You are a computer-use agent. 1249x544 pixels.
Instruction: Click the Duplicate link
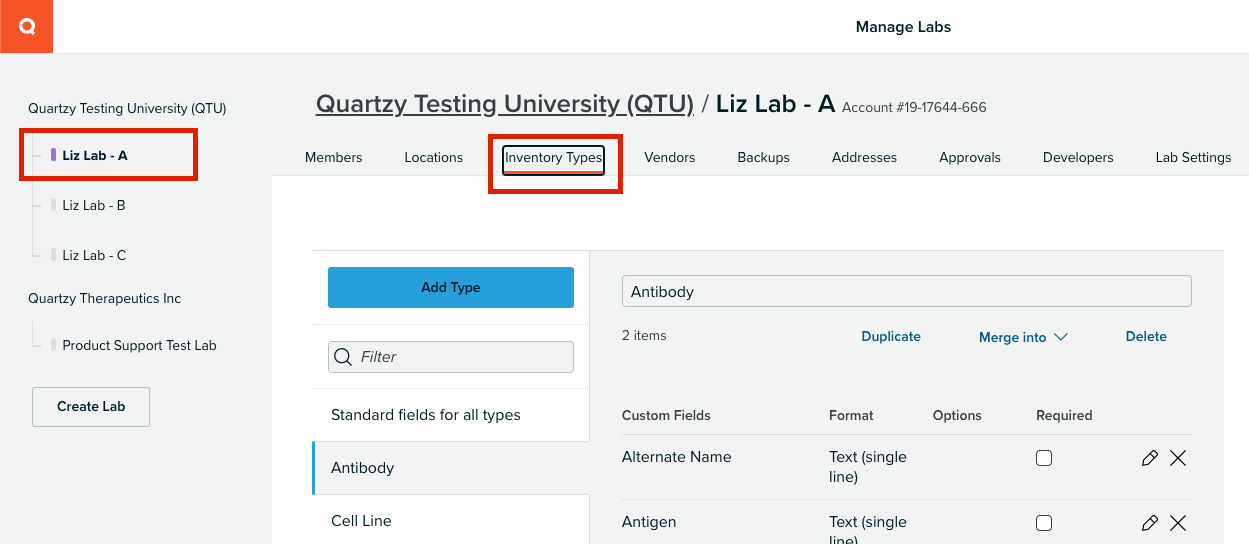pos(891,336)
